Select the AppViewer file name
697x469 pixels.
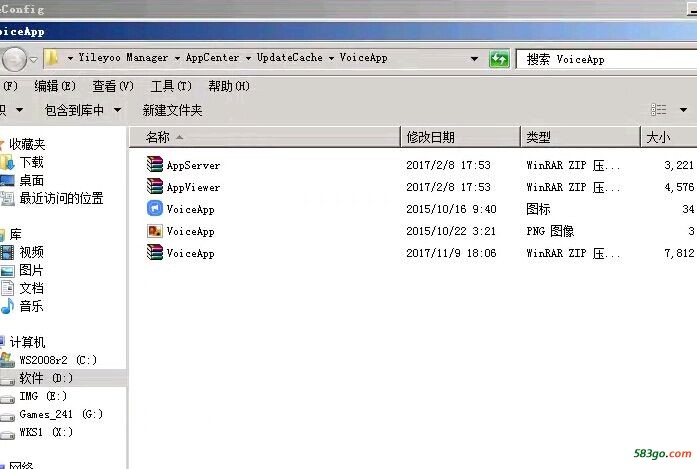coord(193,187)
